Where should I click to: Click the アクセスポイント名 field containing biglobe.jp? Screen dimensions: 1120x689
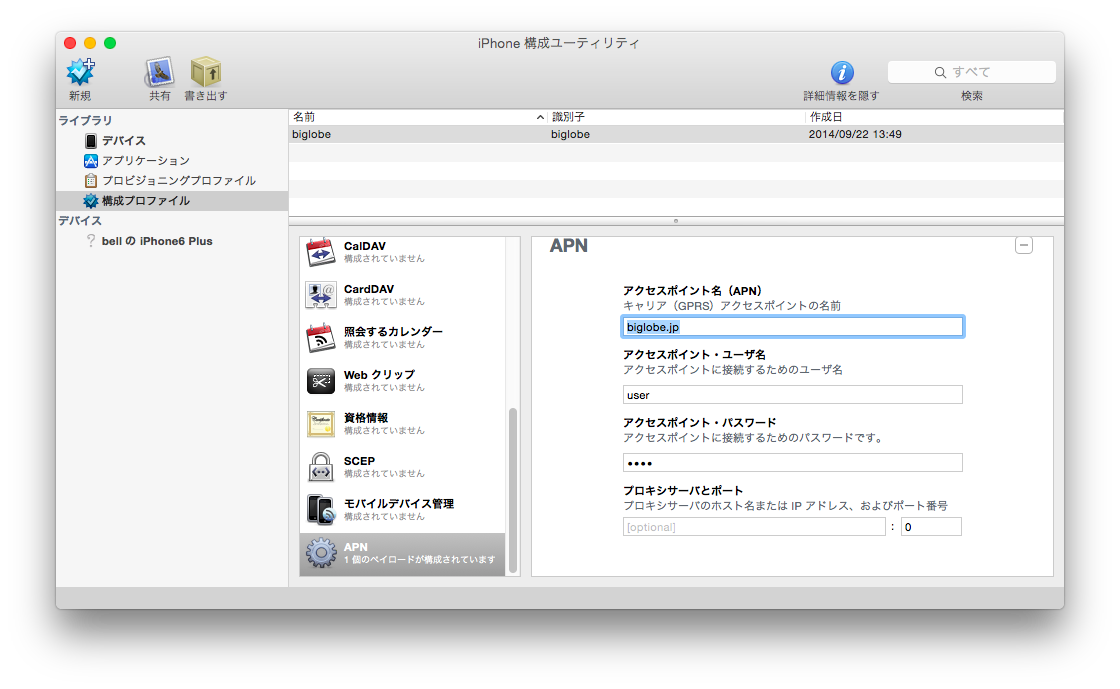click(793, 327)
